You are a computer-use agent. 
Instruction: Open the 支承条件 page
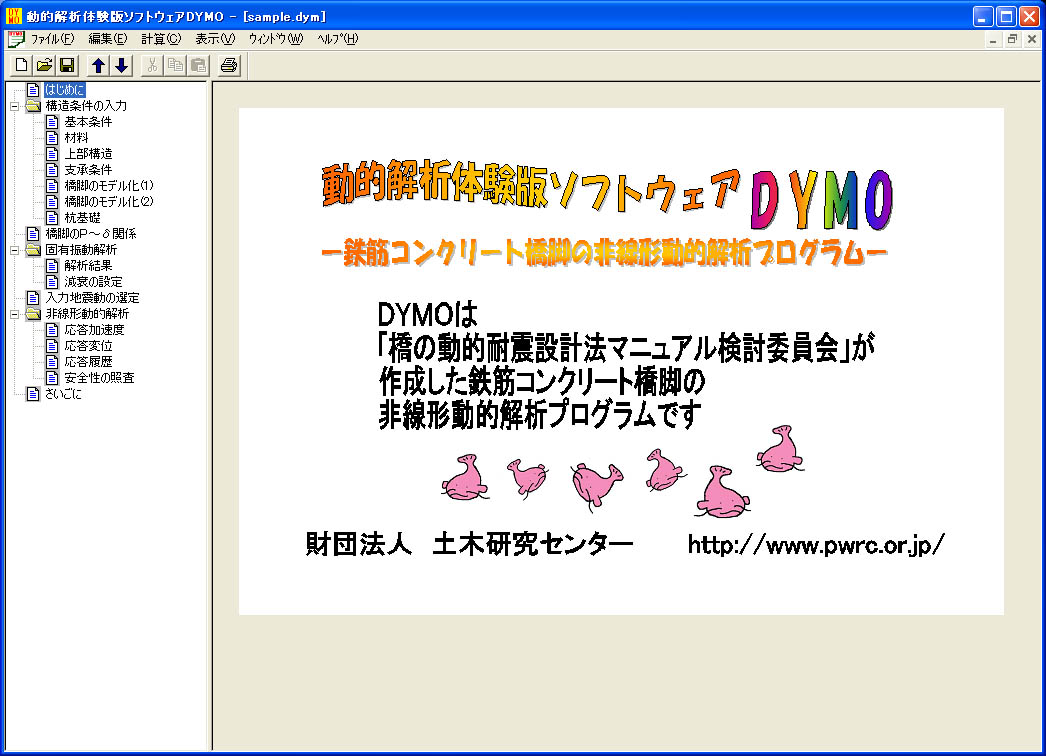88,169
